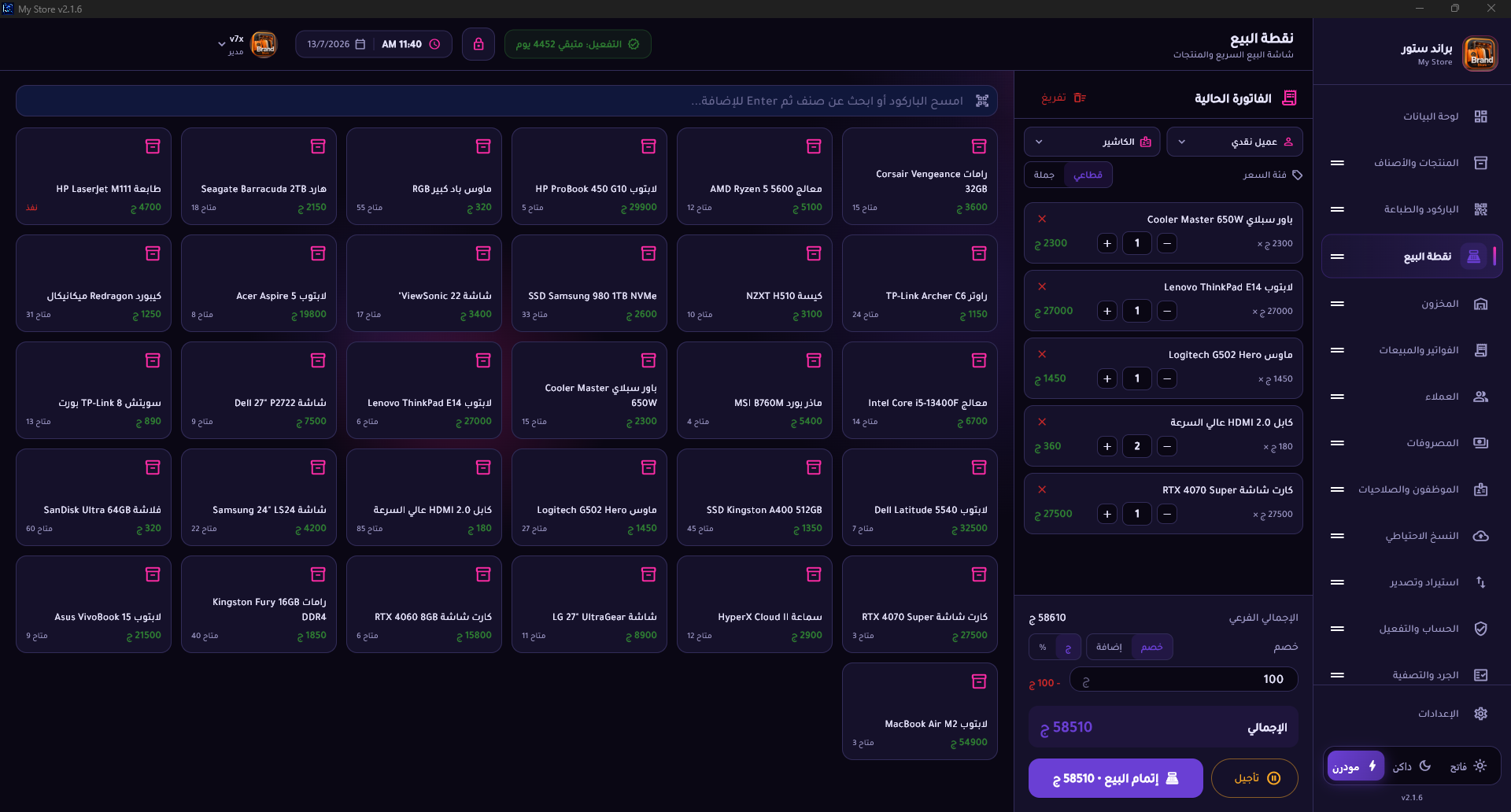
Task: Select إضافة surcharge mode
Action: [1109, 647]
